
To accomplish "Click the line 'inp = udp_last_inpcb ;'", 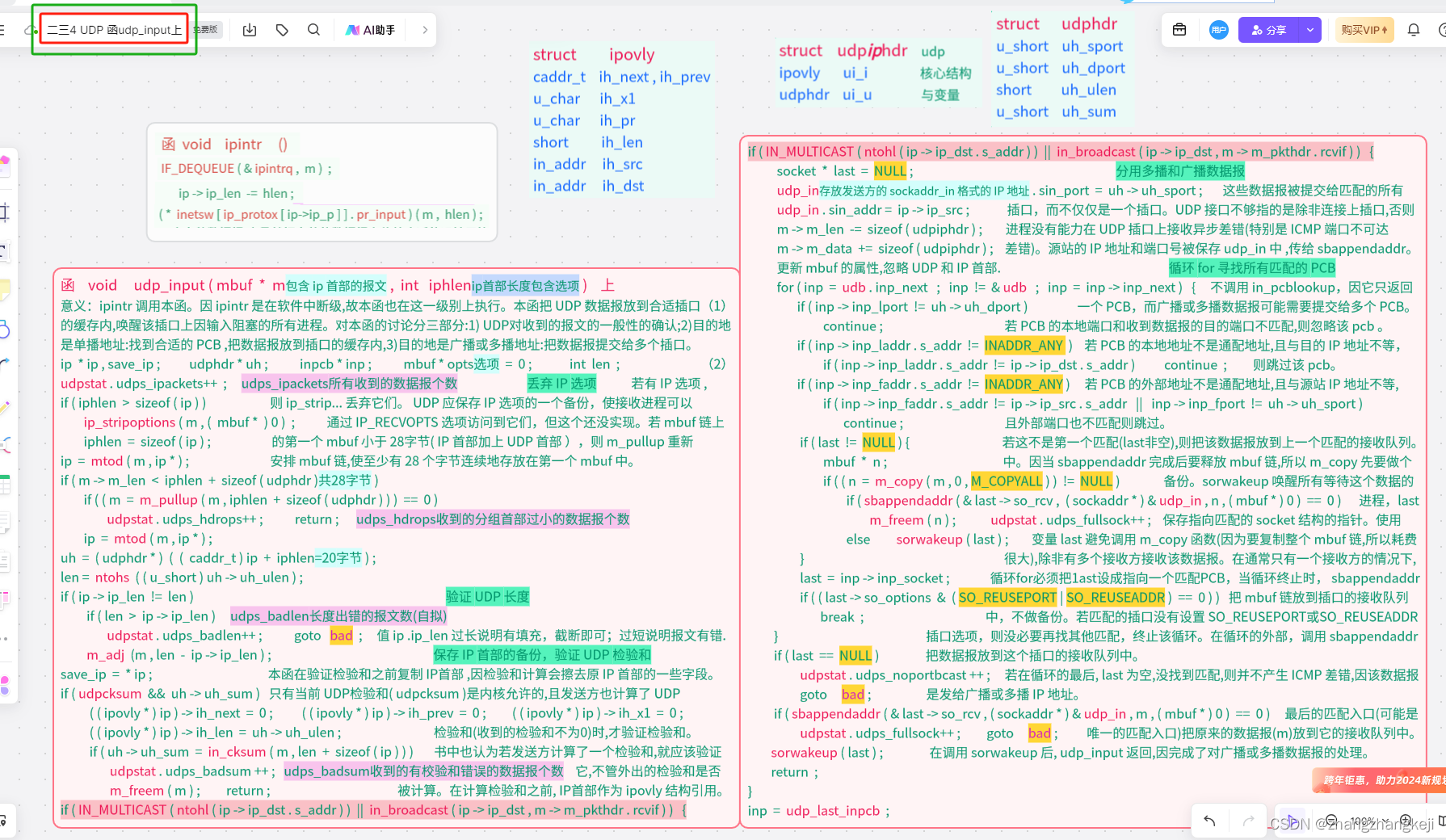I will click(x=818, y=811).
